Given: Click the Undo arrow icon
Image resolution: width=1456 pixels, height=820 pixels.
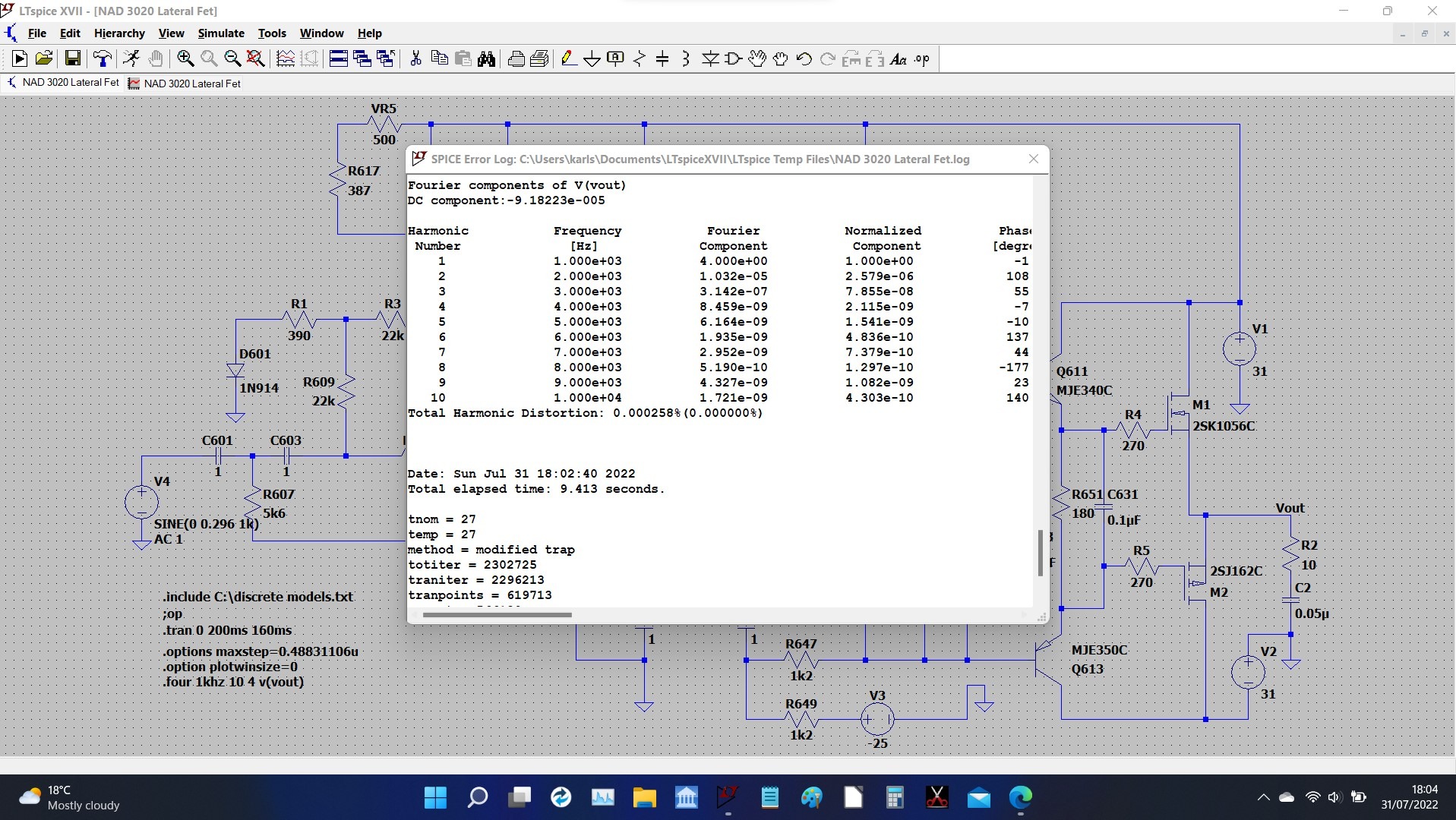Looking at the screenshot, I should [x=804, y=58].
